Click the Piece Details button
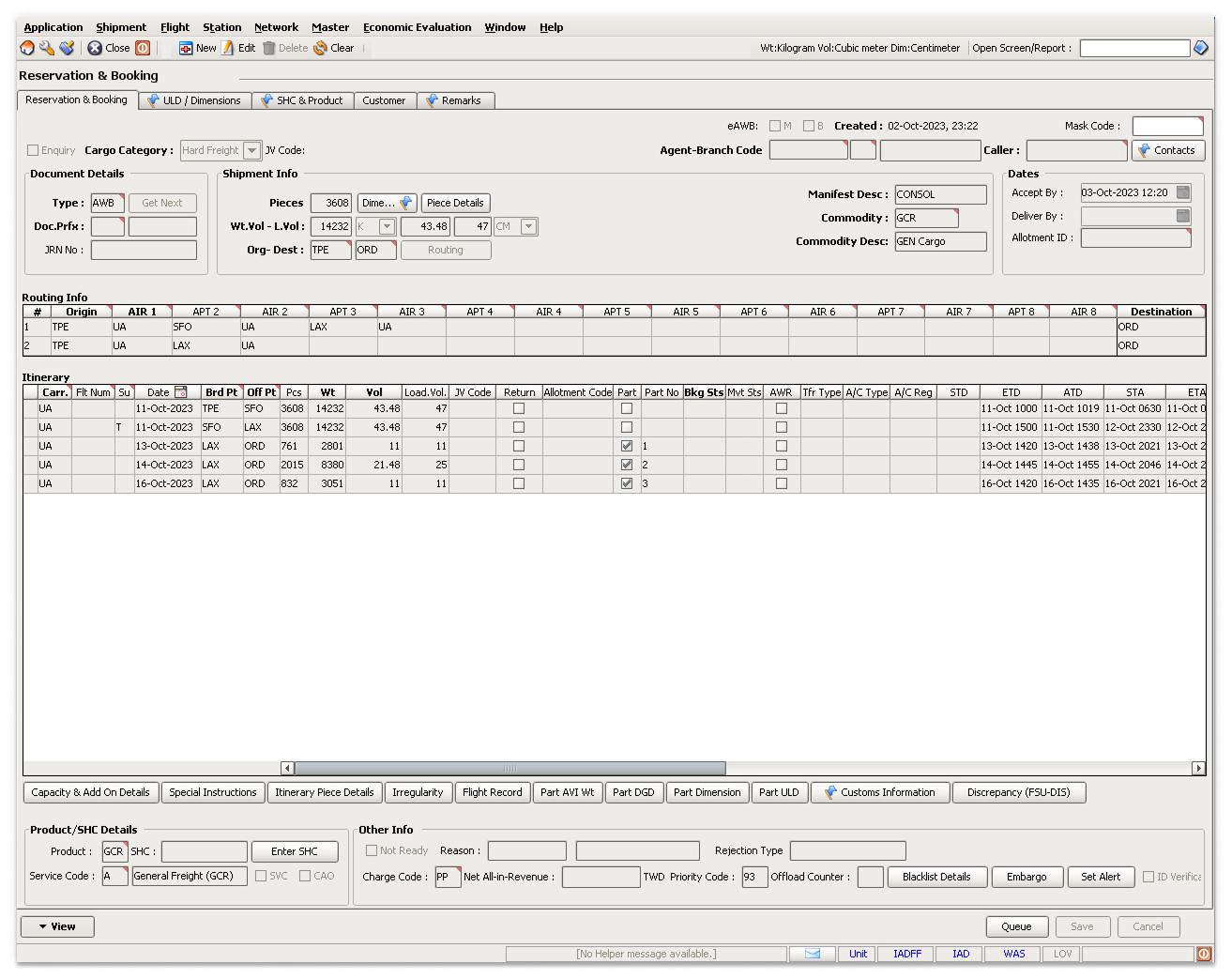 [x=455, y=203]
